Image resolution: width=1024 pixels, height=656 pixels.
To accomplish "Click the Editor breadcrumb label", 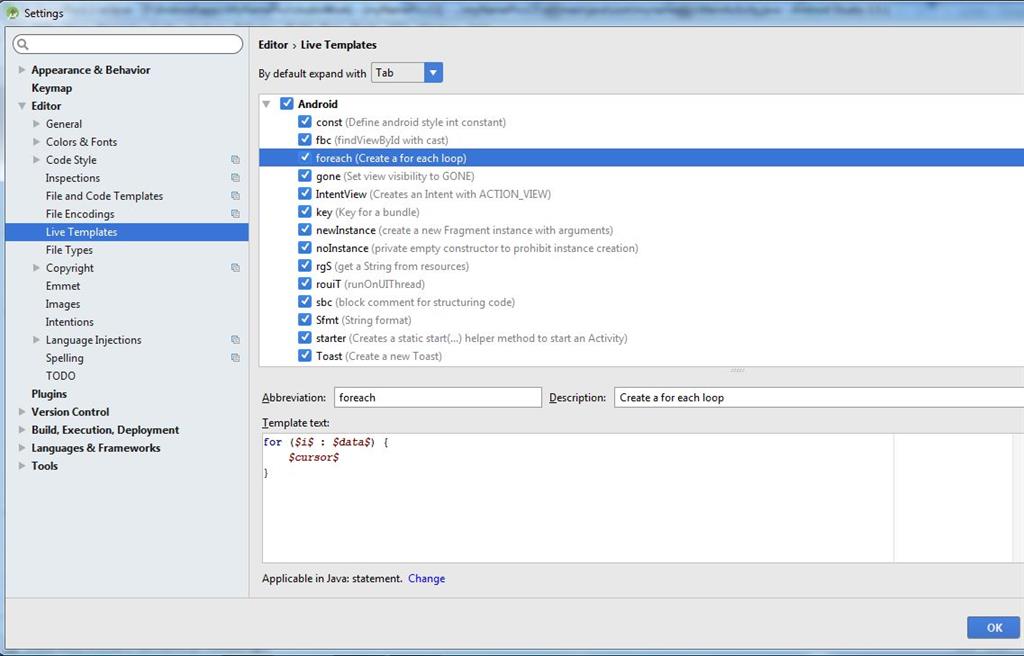I will pyautogui.click(x=273, y=44).
